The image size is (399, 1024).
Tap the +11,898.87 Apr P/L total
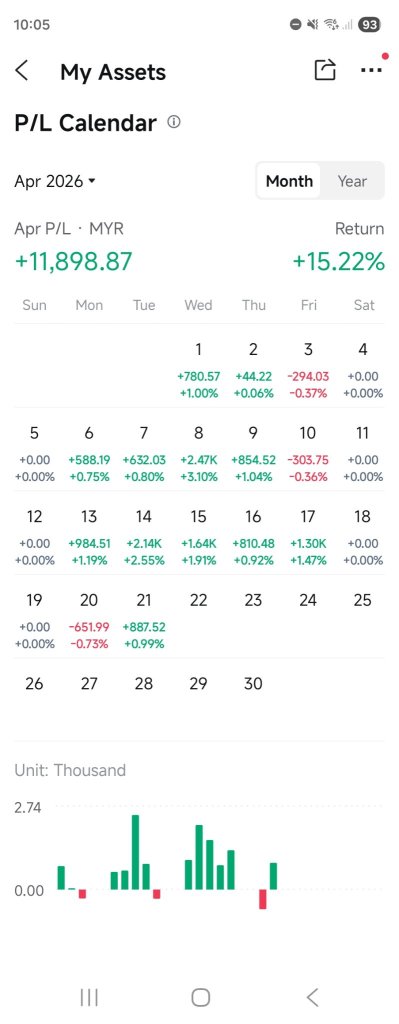(73, 261)
